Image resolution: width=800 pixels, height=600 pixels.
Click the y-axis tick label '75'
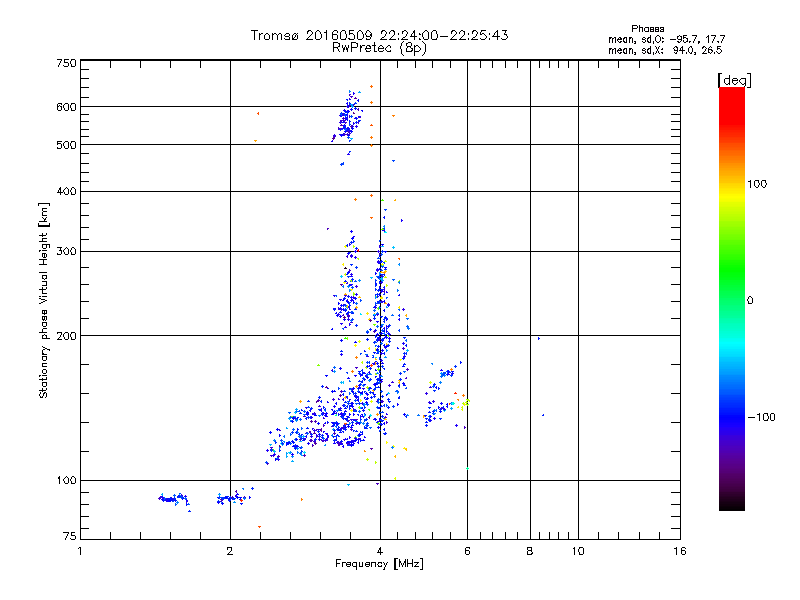coord(70,536)
